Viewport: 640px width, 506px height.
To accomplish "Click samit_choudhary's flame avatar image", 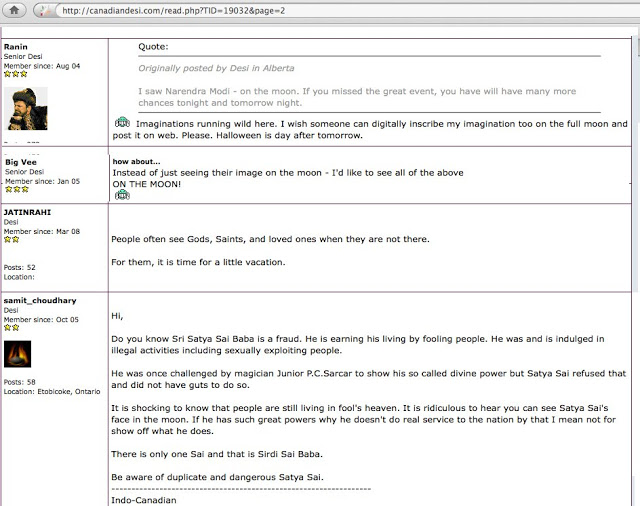I will click(x=18, y=354).
